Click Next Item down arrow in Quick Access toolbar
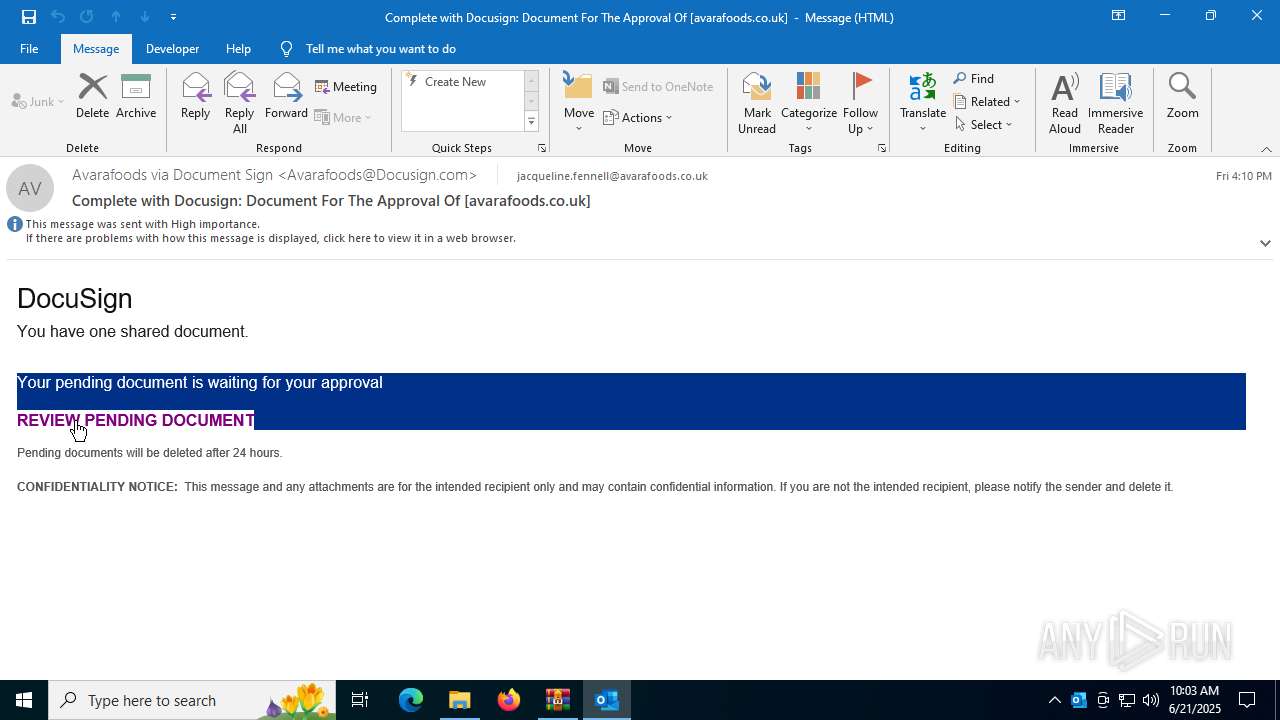Screen dimensions: 1280x720 (x=145, y=17)
